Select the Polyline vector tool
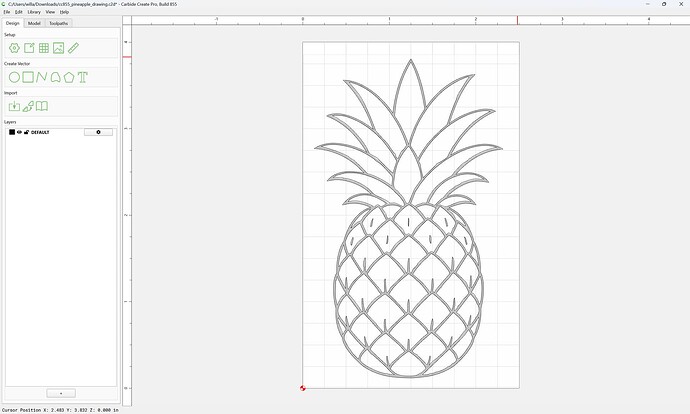 pyautogui.click(x=41, y=77)
